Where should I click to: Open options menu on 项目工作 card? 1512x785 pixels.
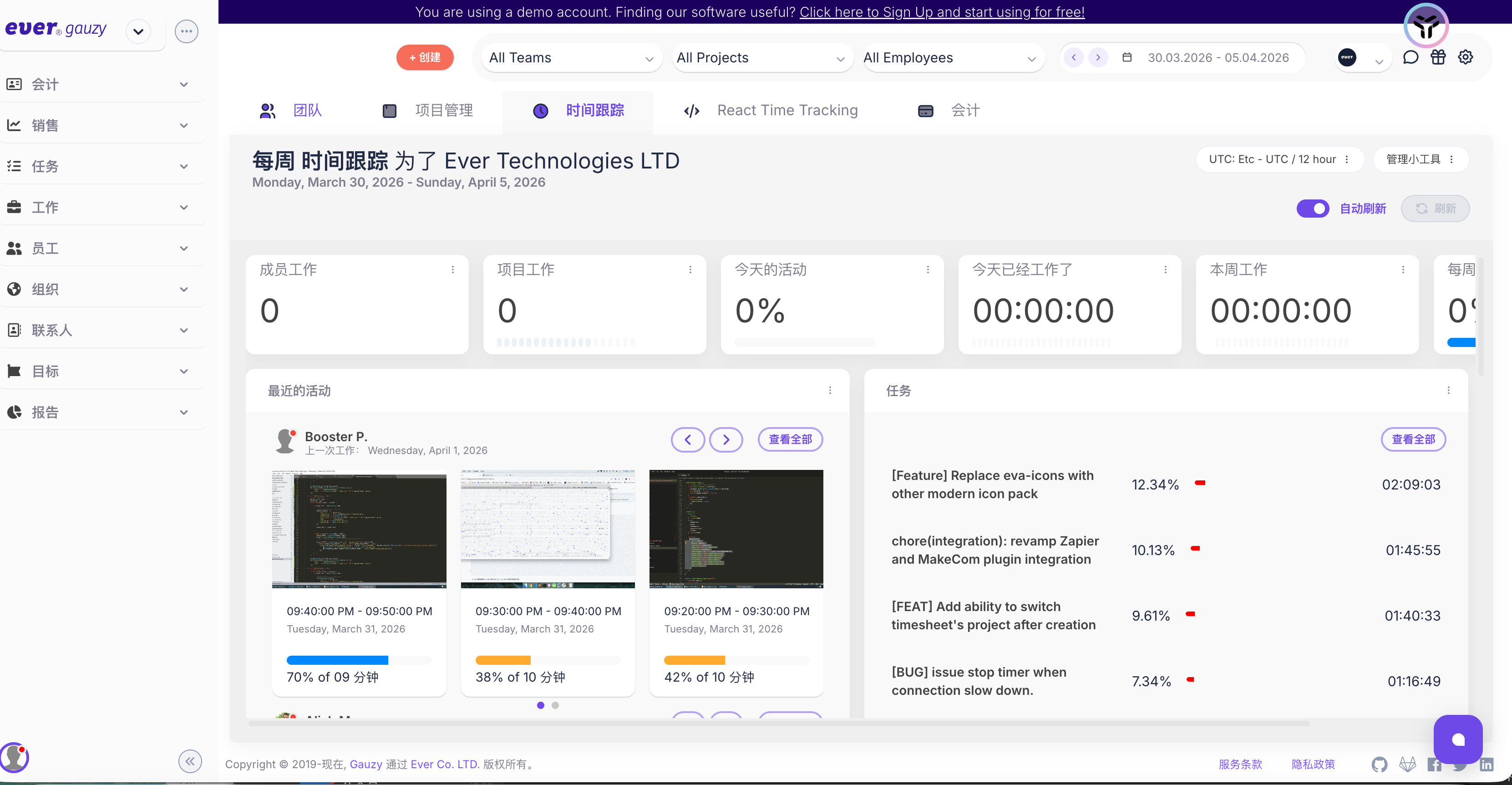pos(690,270)
